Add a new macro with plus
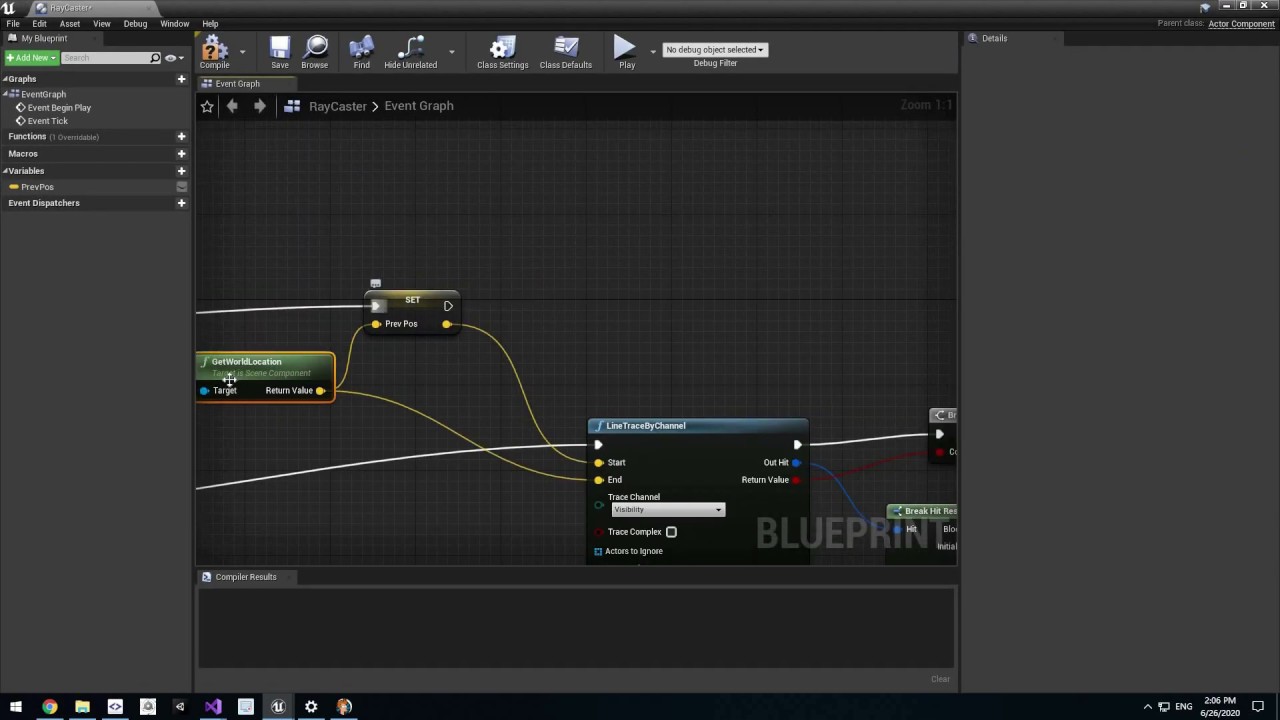 [x=181, y=154]
